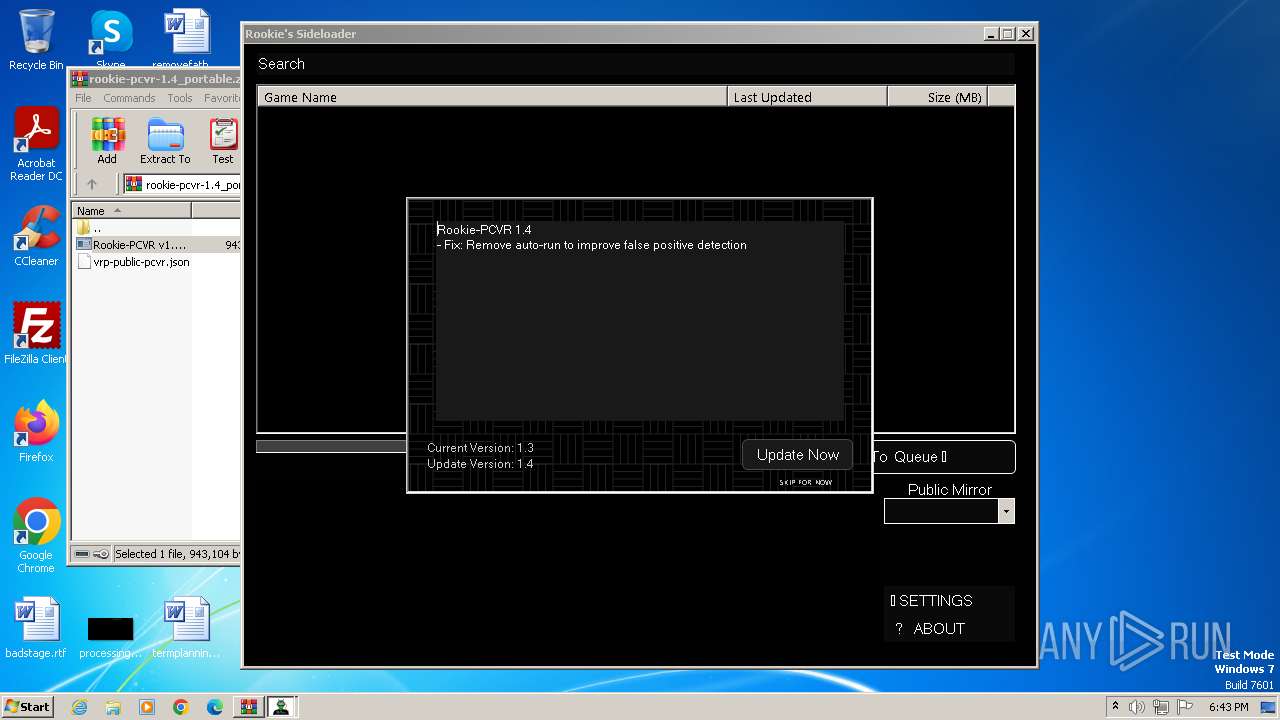This screenshot has height=720, width=1280.
Task: Open badstage.rtf desktop file
Action: (x=36, y=628)
